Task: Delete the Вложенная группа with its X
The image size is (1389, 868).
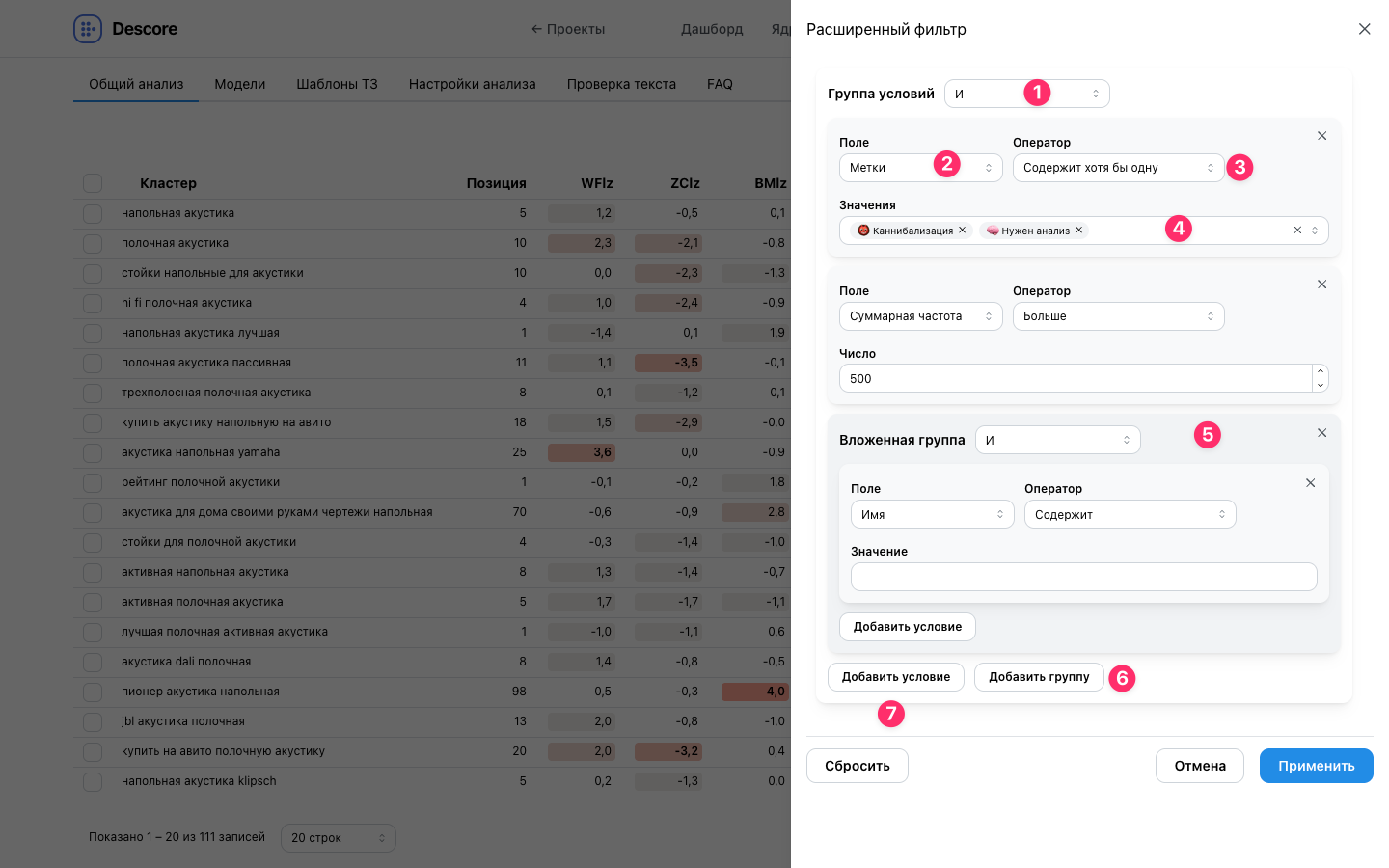Action: (x=1321, y=433)
